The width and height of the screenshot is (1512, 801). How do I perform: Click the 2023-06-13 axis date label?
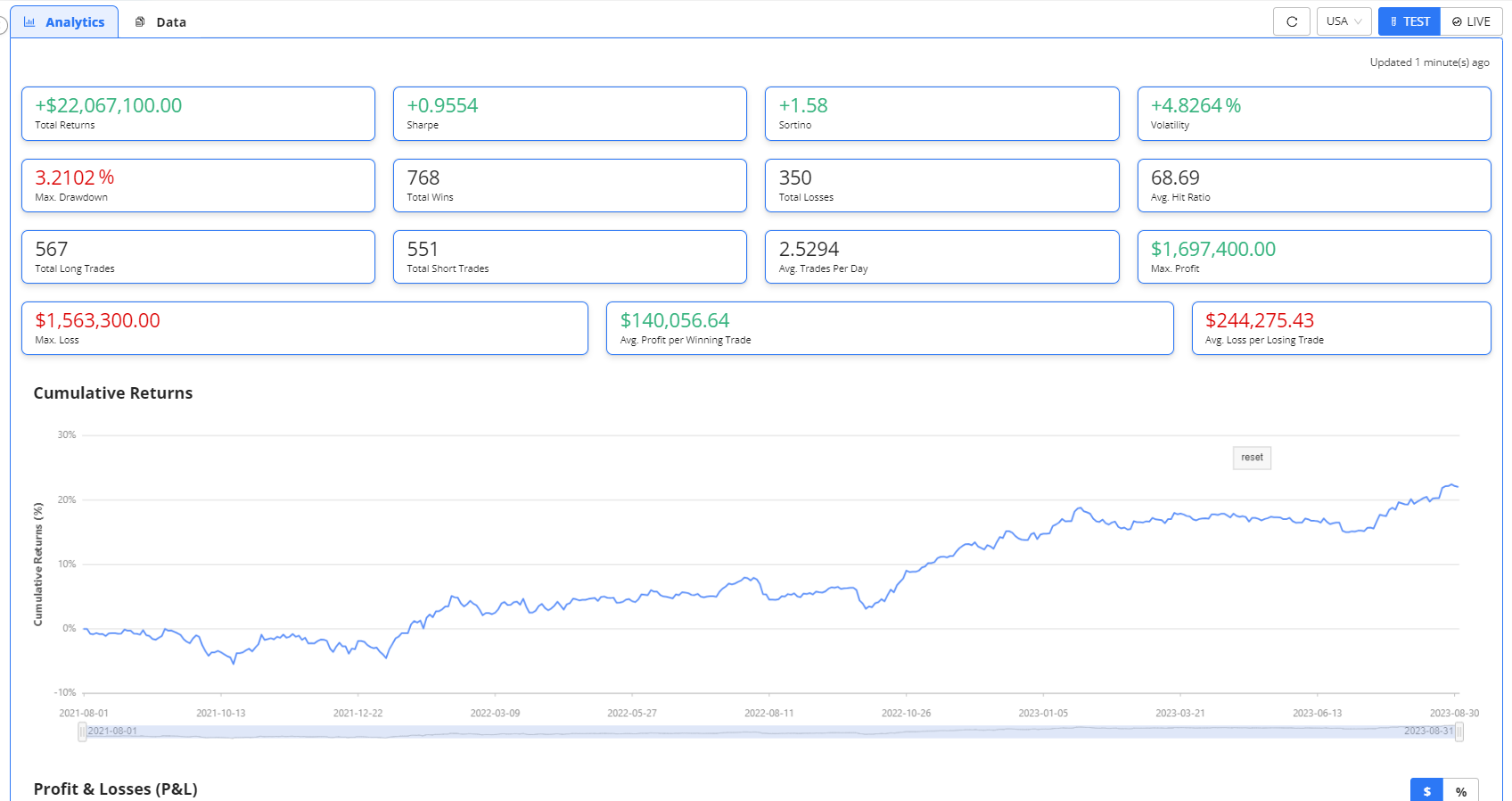tap(1317, 714)
